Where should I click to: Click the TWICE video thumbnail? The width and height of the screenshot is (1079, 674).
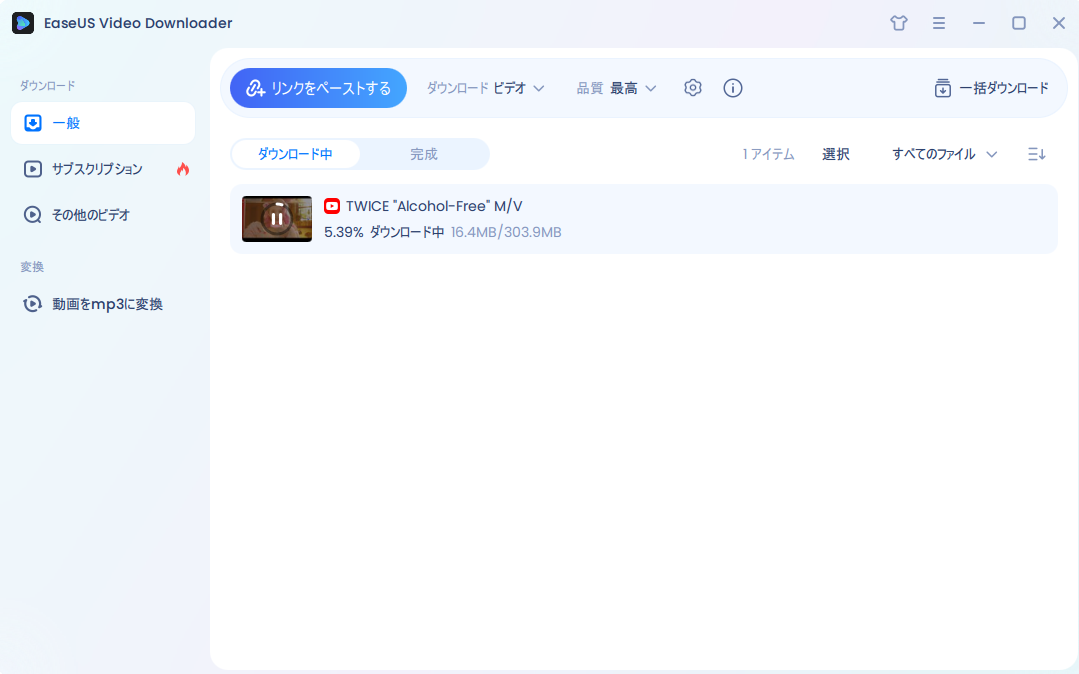pyautogui.click(x=276, y=218)
